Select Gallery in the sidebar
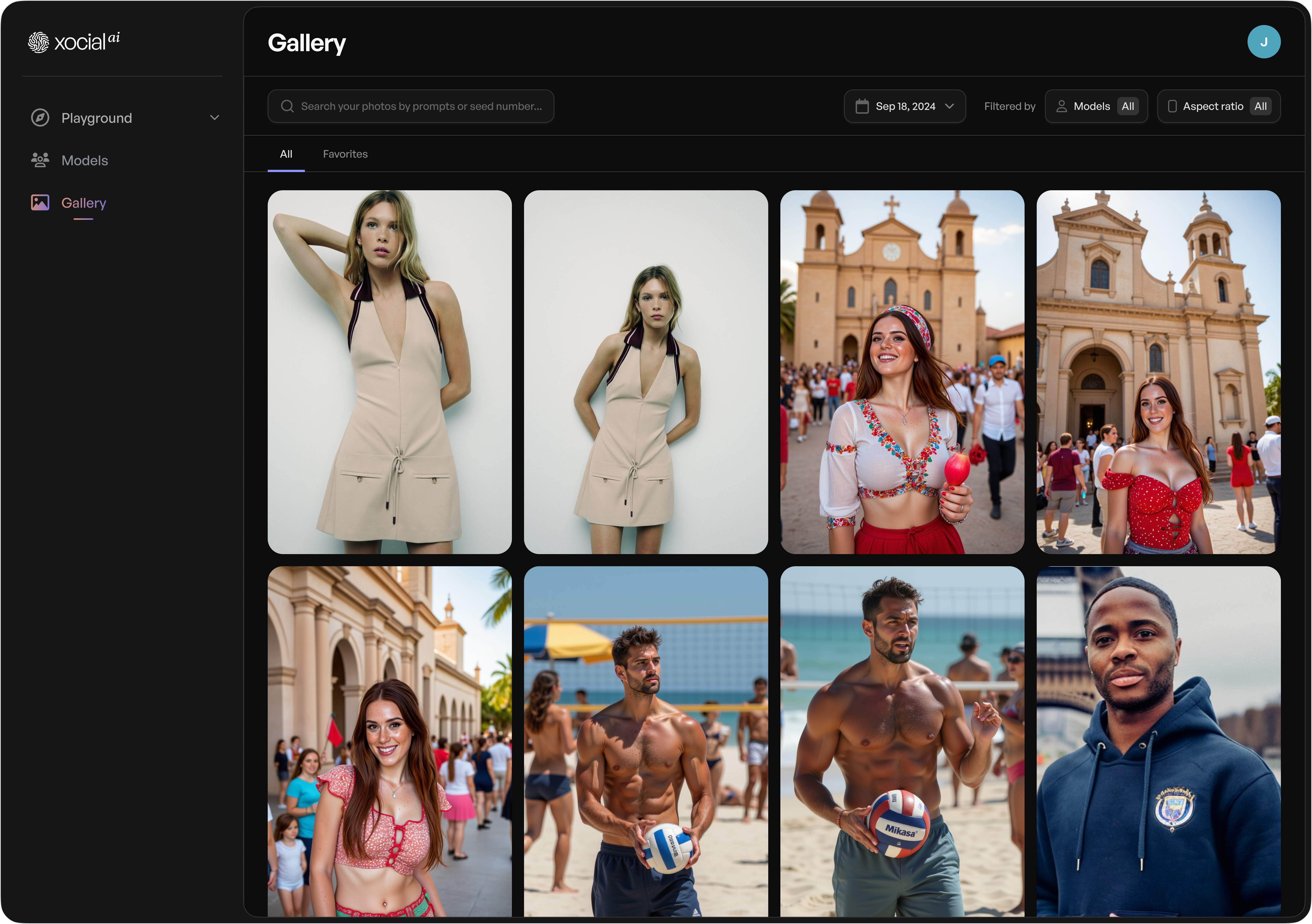Screen dimensions: 1312x924 point(68,203)
